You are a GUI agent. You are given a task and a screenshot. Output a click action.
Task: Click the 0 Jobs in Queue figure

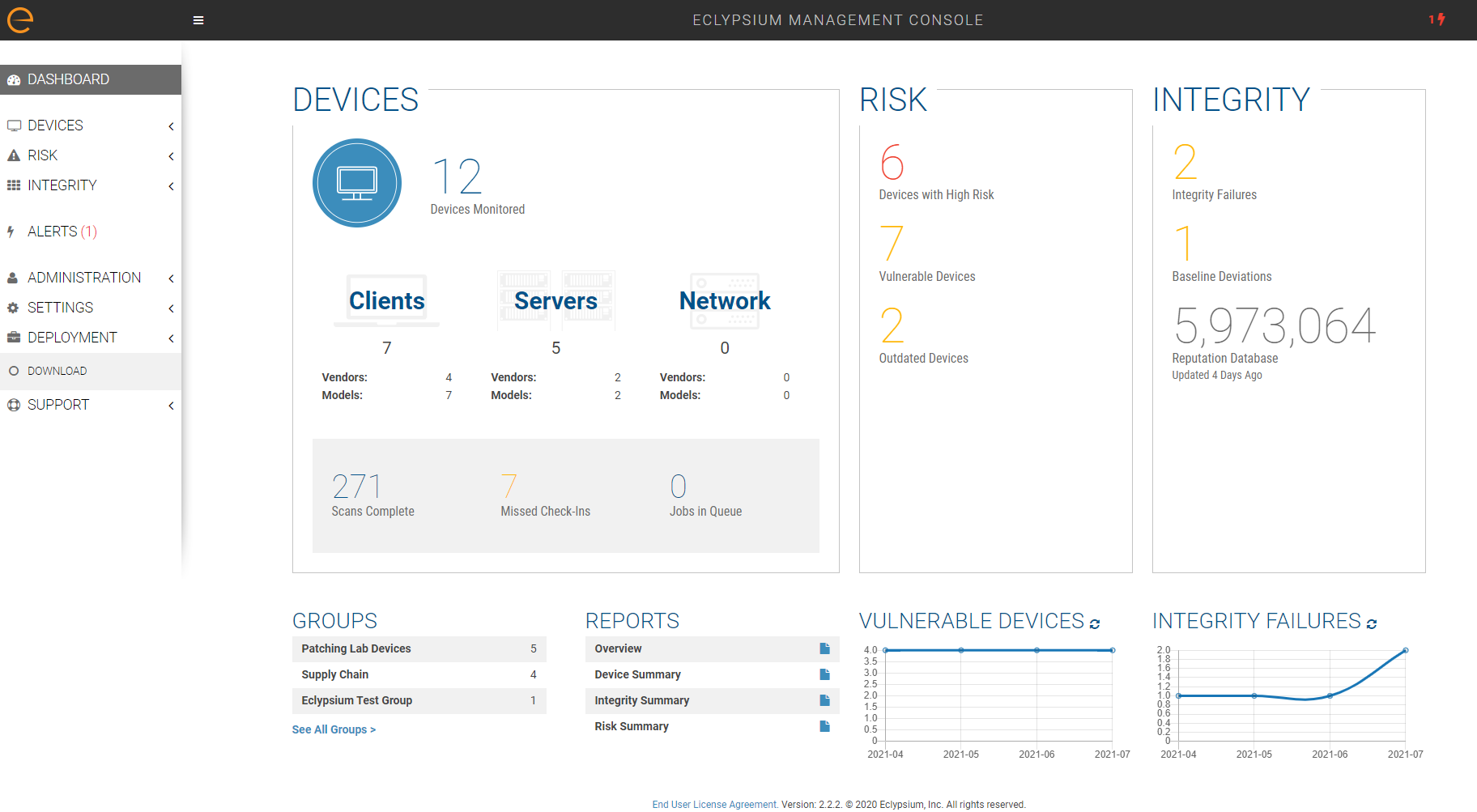point(679,487)
